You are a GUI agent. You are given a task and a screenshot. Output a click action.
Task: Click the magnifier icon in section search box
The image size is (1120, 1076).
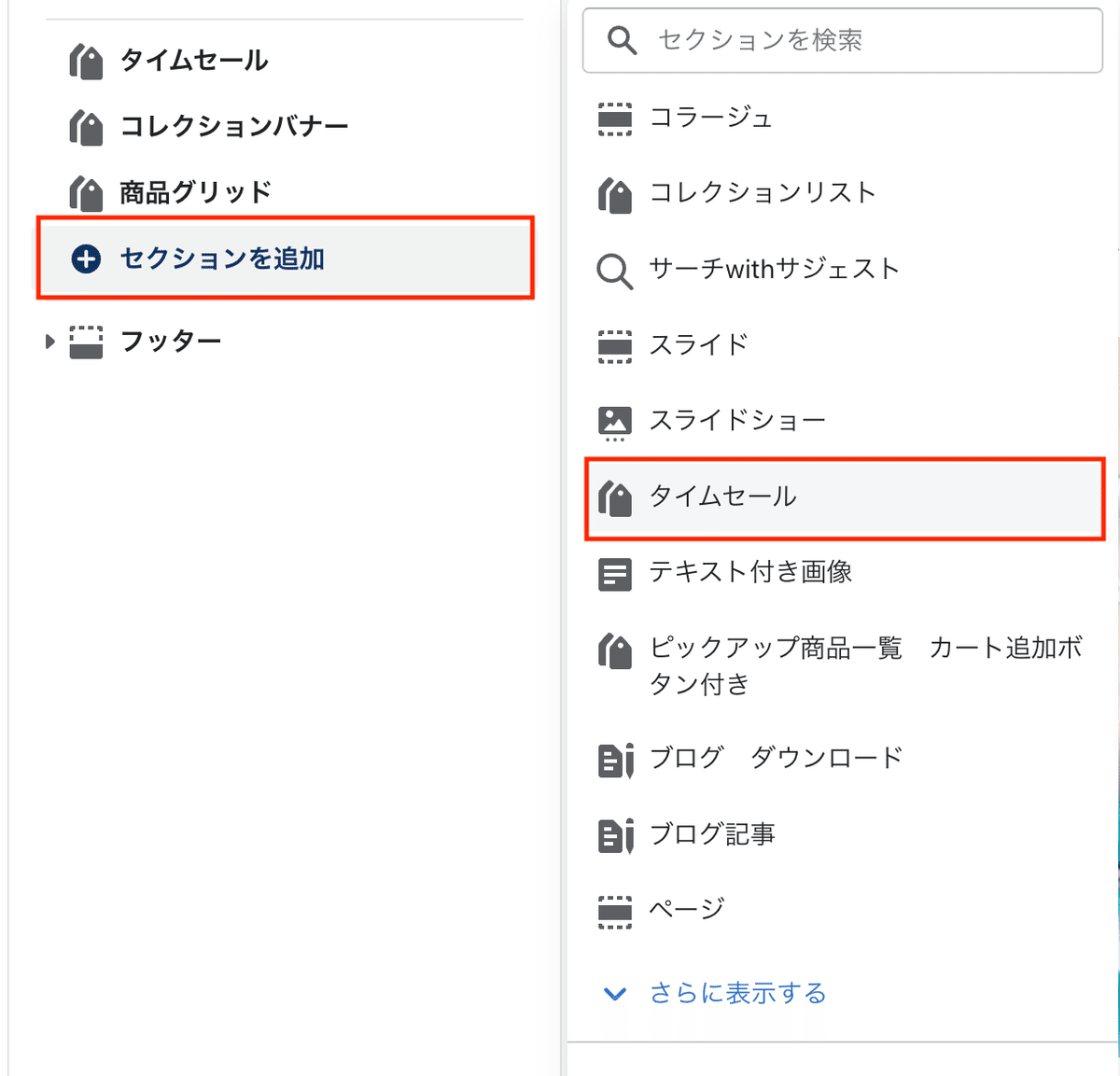[622, 40]
